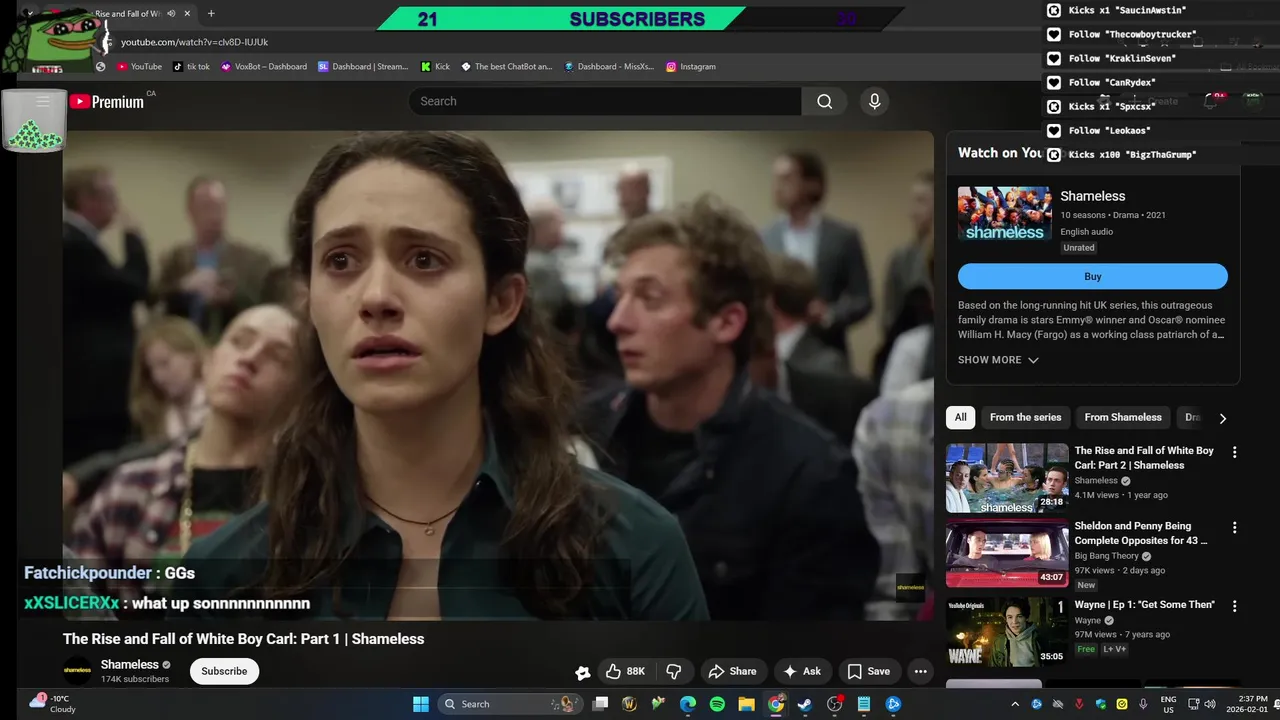Switch to Google Chrome on the taskbar
Viewport: 1280px width, 720px height.
[x=776, y=704]
